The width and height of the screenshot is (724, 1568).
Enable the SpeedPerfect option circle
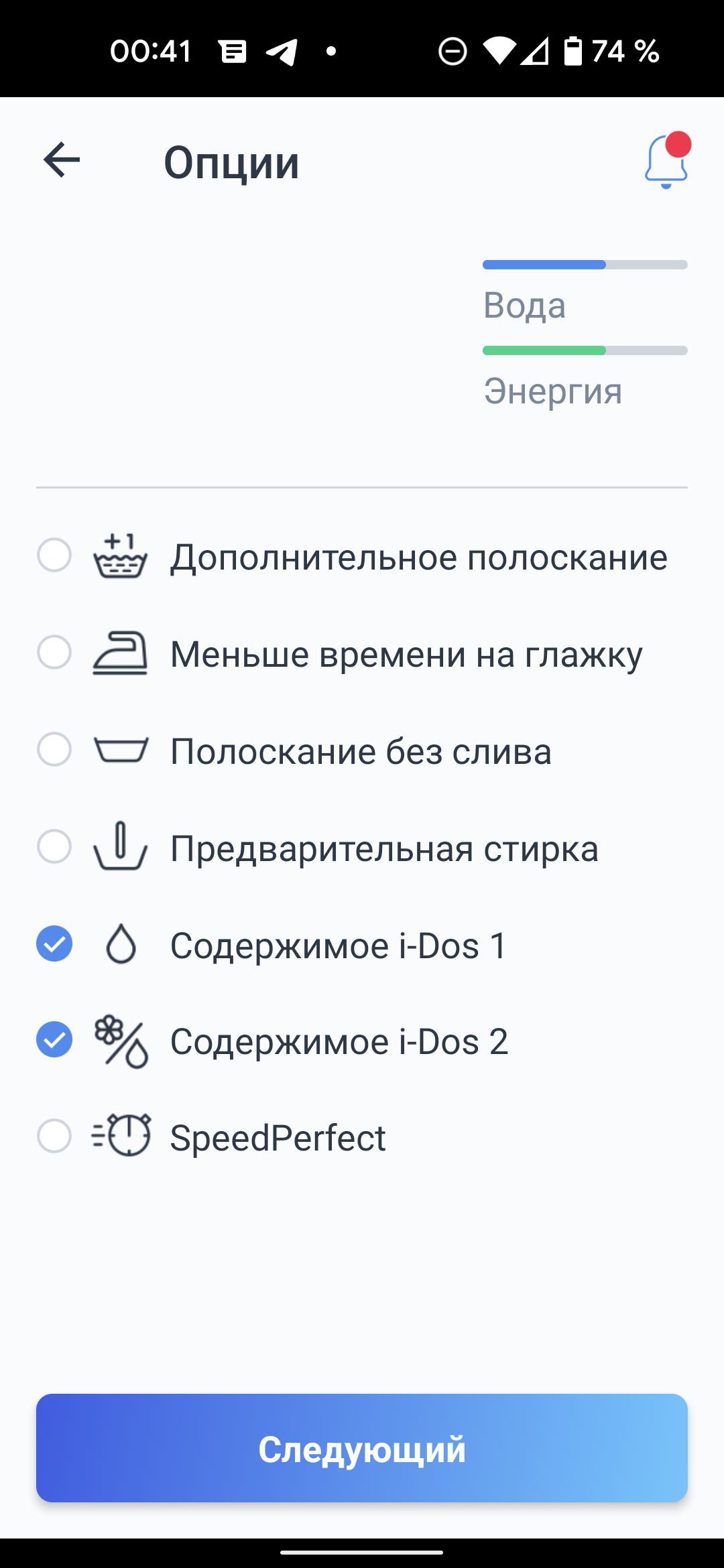coord(54,1136)
